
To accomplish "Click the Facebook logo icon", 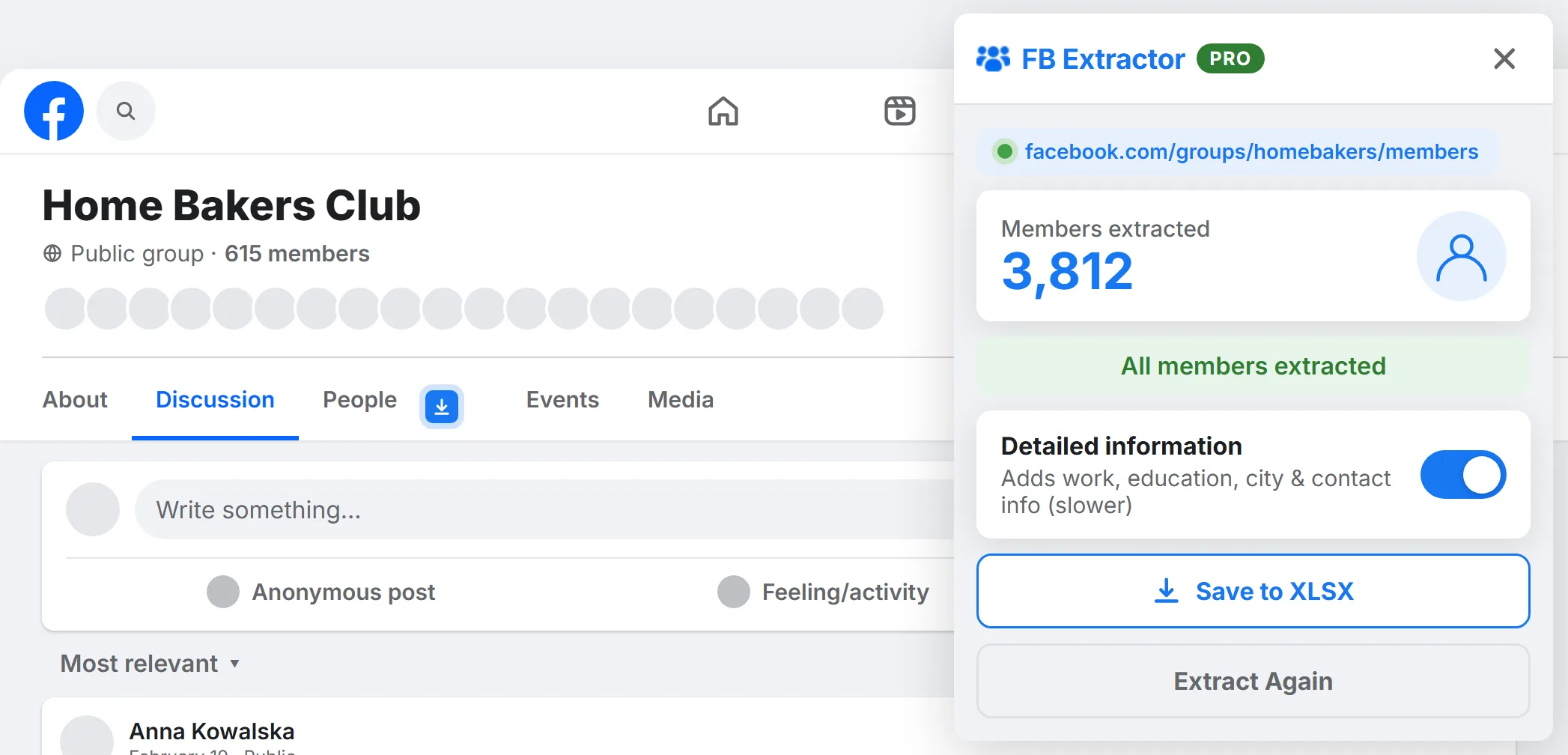I will (54, 111).
